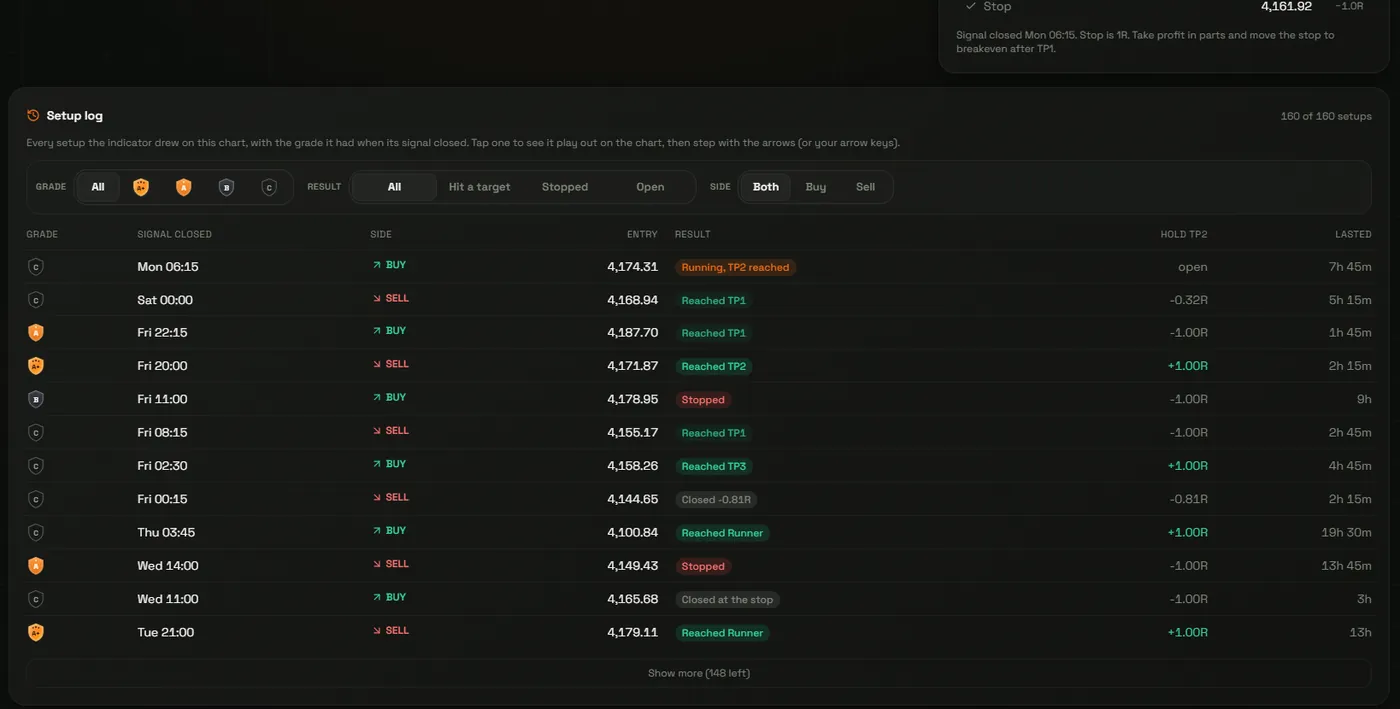Click the 'Closed at the stop' result badge
This screenshot has height=709, width=1400.
(727, 600)
